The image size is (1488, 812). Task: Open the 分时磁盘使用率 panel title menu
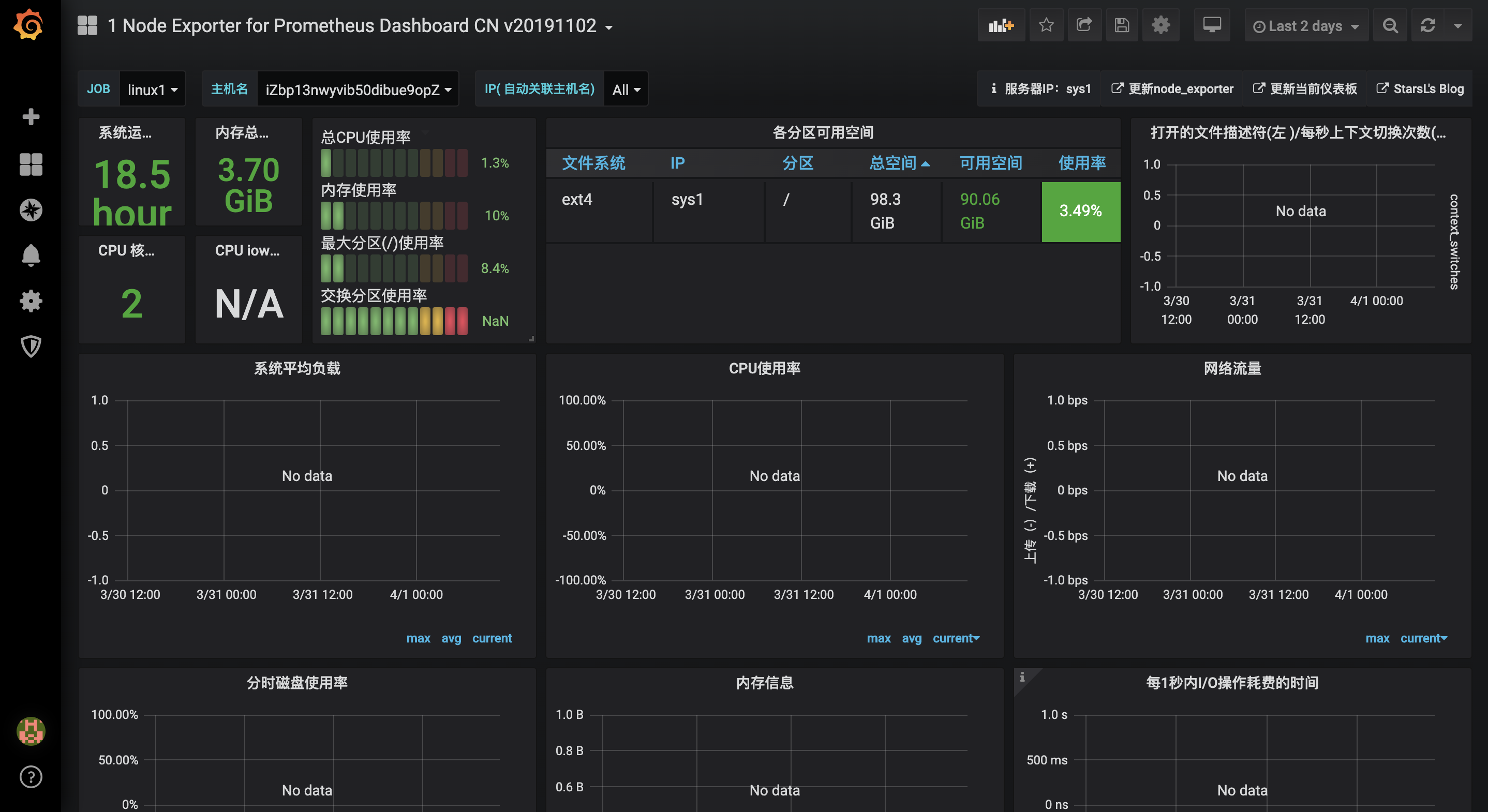point(297,683)
